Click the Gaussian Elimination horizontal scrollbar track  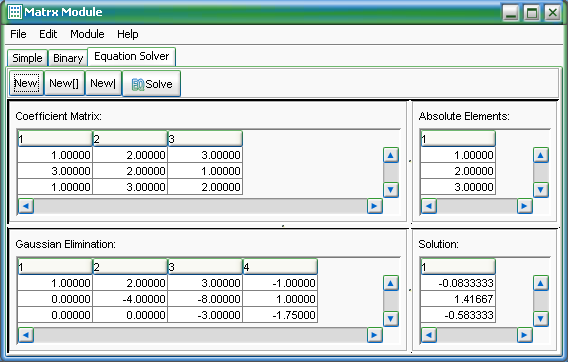coord(200,335)
